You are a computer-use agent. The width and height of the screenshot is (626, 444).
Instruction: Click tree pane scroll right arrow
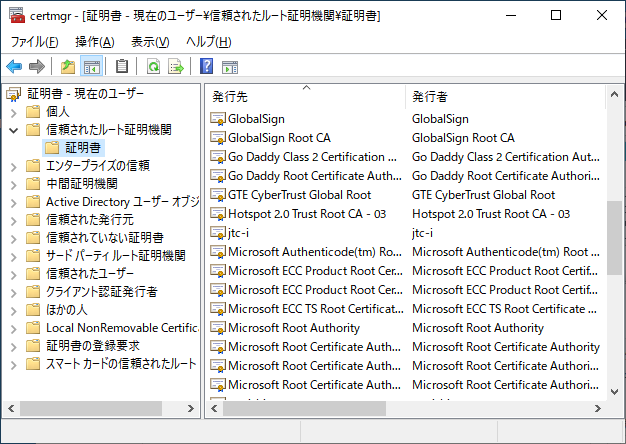[x=190, y=408]
